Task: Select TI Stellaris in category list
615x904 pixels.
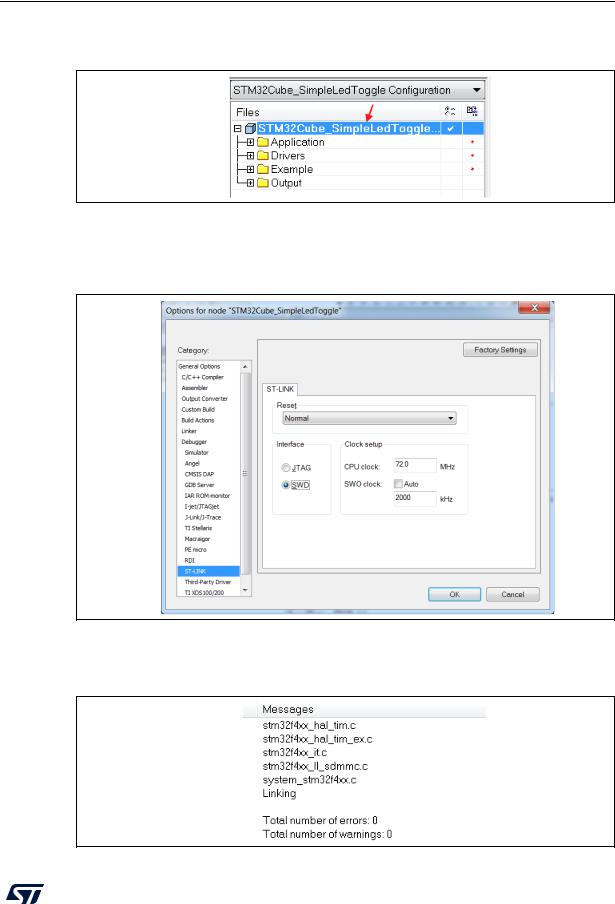Action: 198,528
